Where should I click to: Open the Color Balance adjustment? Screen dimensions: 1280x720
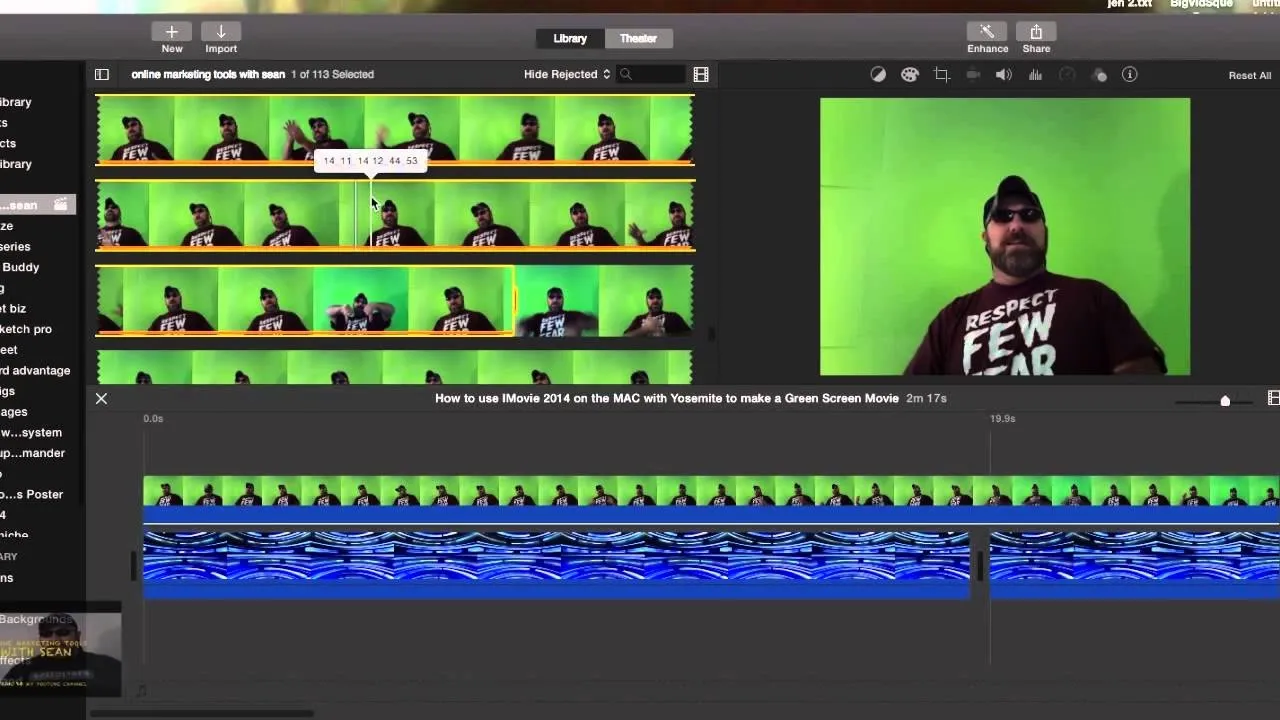click(878, 75)
